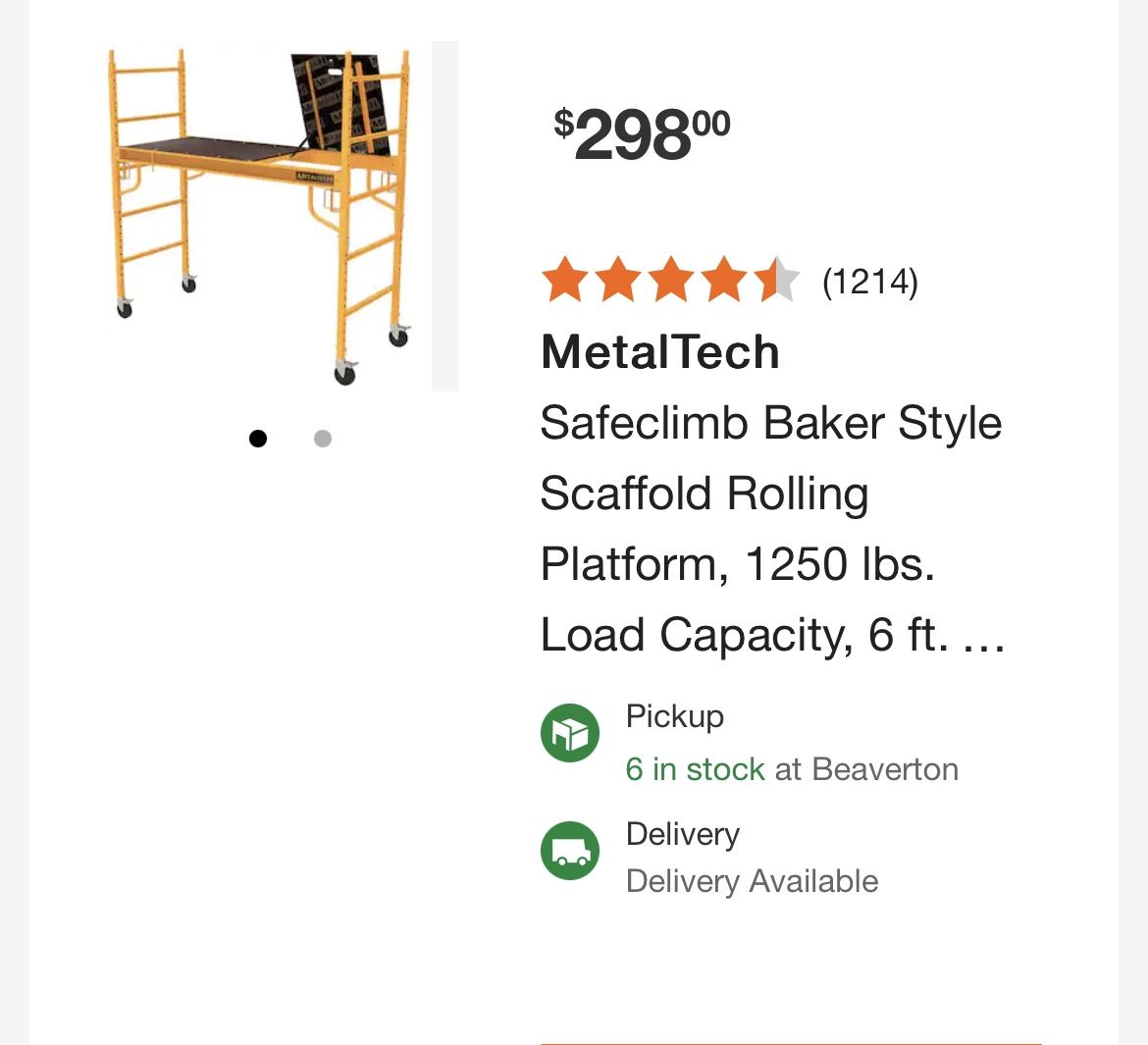Open the yellow scaffold product image
This screenshot has width=1148, height=1045.
coord(260,216)
